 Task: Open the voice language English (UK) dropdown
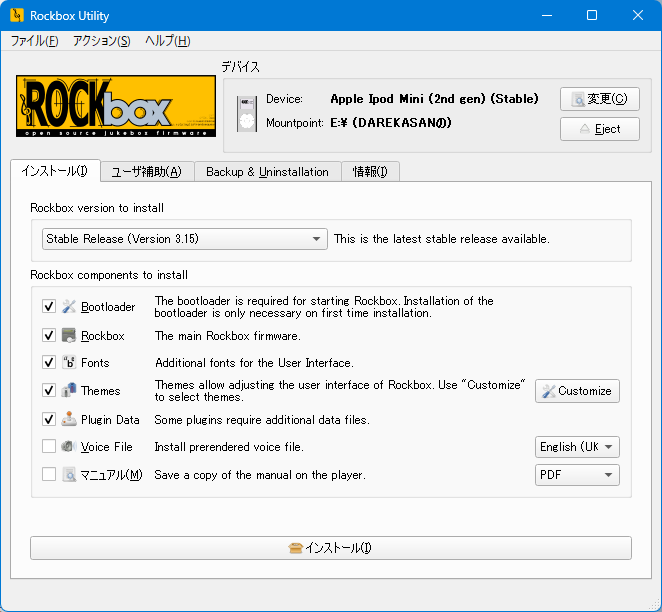pos(577,447)
